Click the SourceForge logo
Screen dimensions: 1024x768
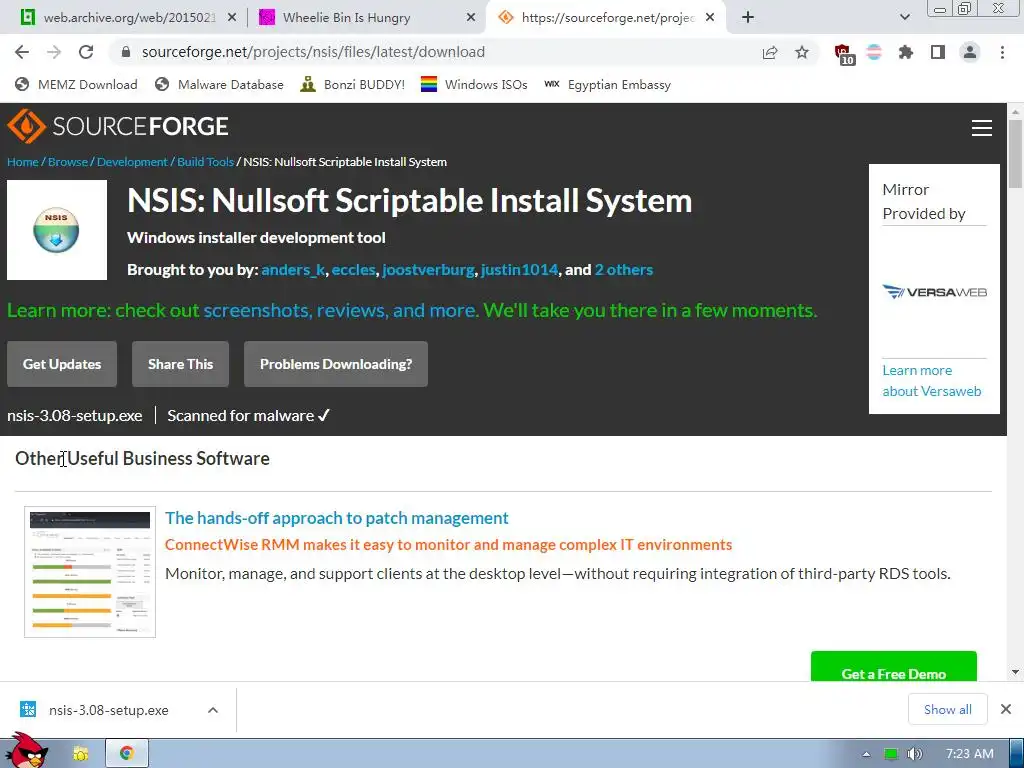[x=118, y=126]
